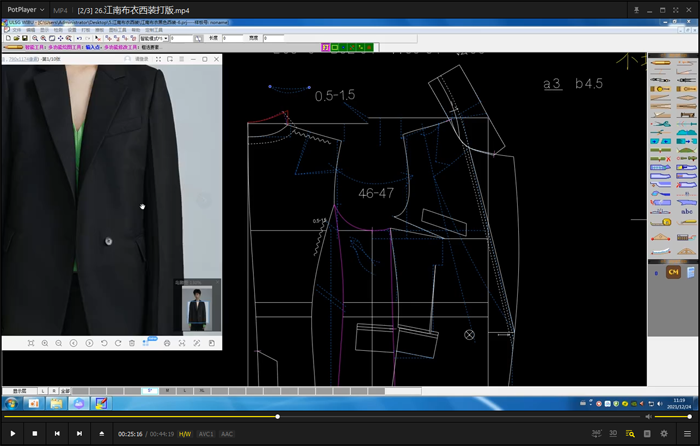
Task: Click the navigator thumbnail of model
Action: (197, 308)
